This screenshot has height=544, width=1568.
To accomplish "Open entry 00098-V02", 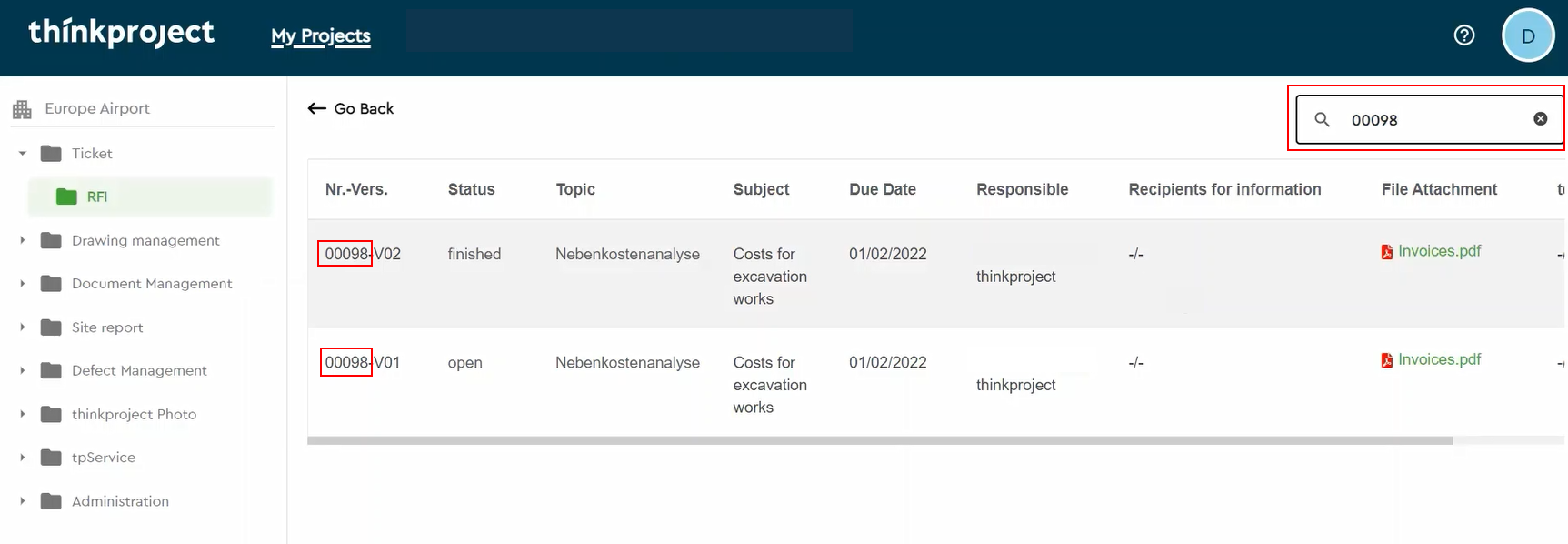I will [x=362, y=254].
